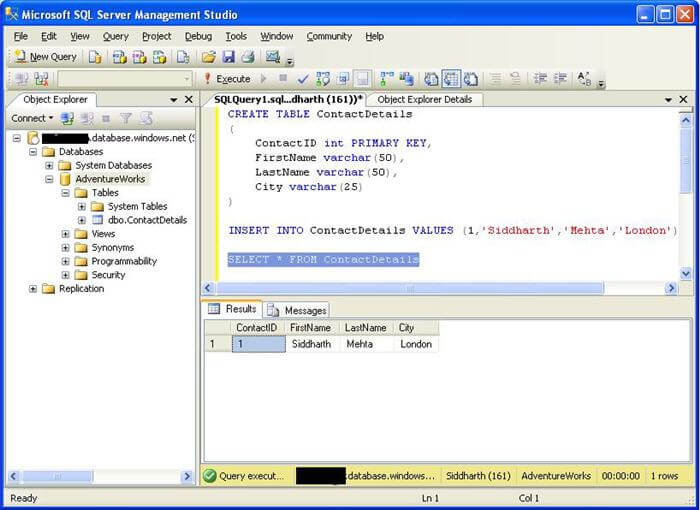Click the Execute button
The width and height of the screenshot is (700, 510).
227,79
